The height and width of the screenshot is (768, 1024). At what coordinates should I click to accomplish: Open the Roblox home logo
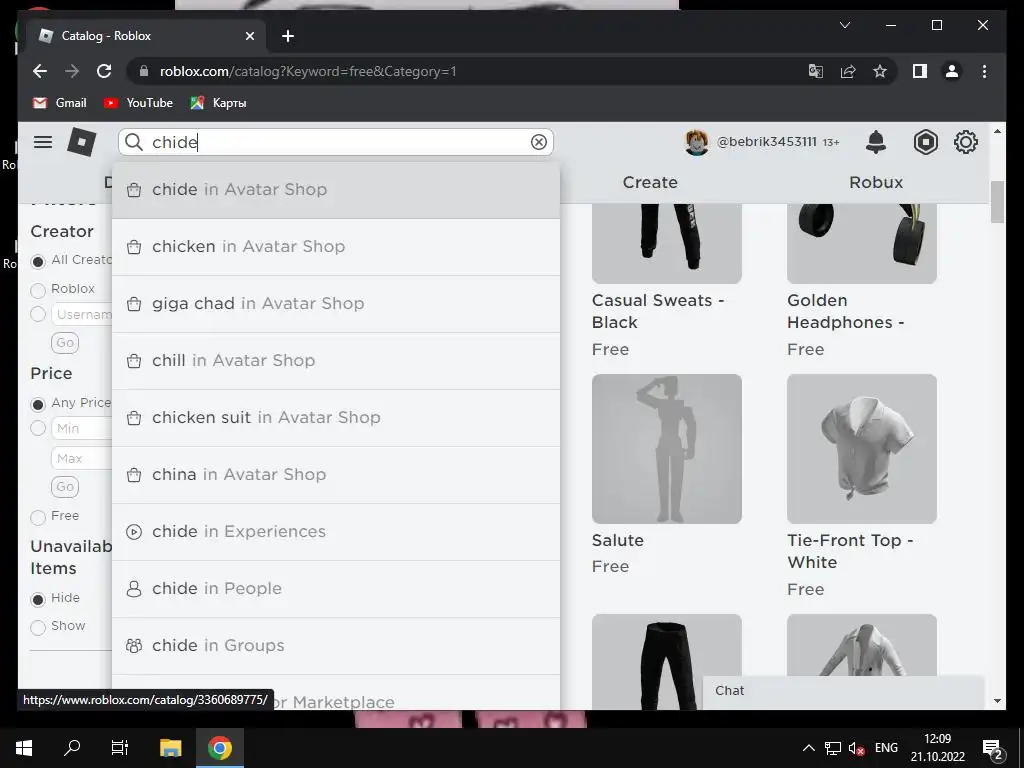tap(82, 142)
